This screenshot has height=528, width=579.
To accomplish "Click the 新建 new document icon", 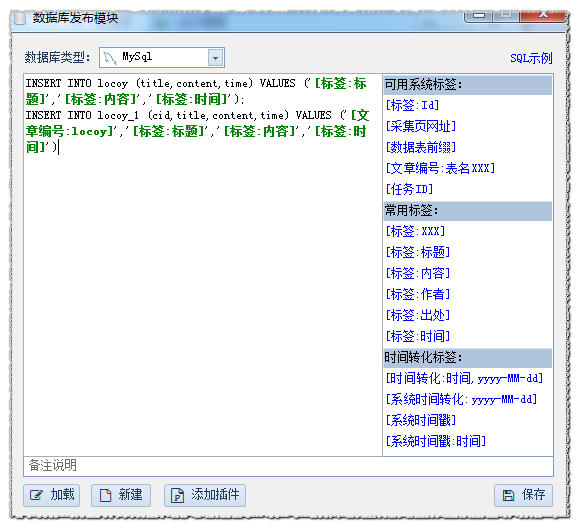I will click(106, 496).
